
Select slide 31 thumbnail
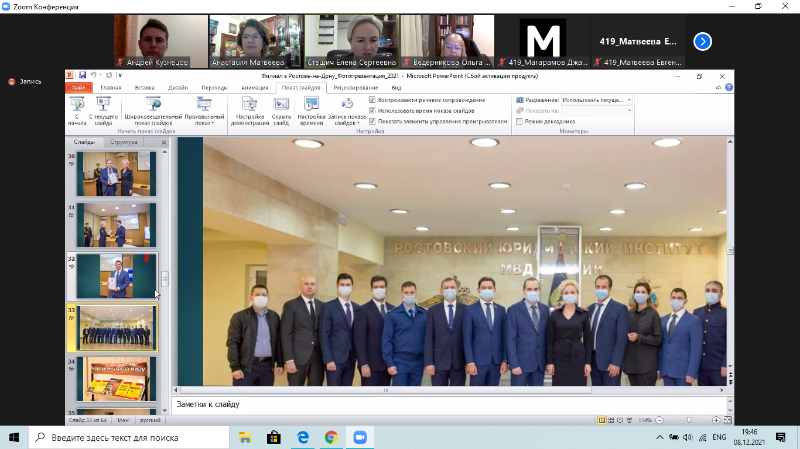116,225
